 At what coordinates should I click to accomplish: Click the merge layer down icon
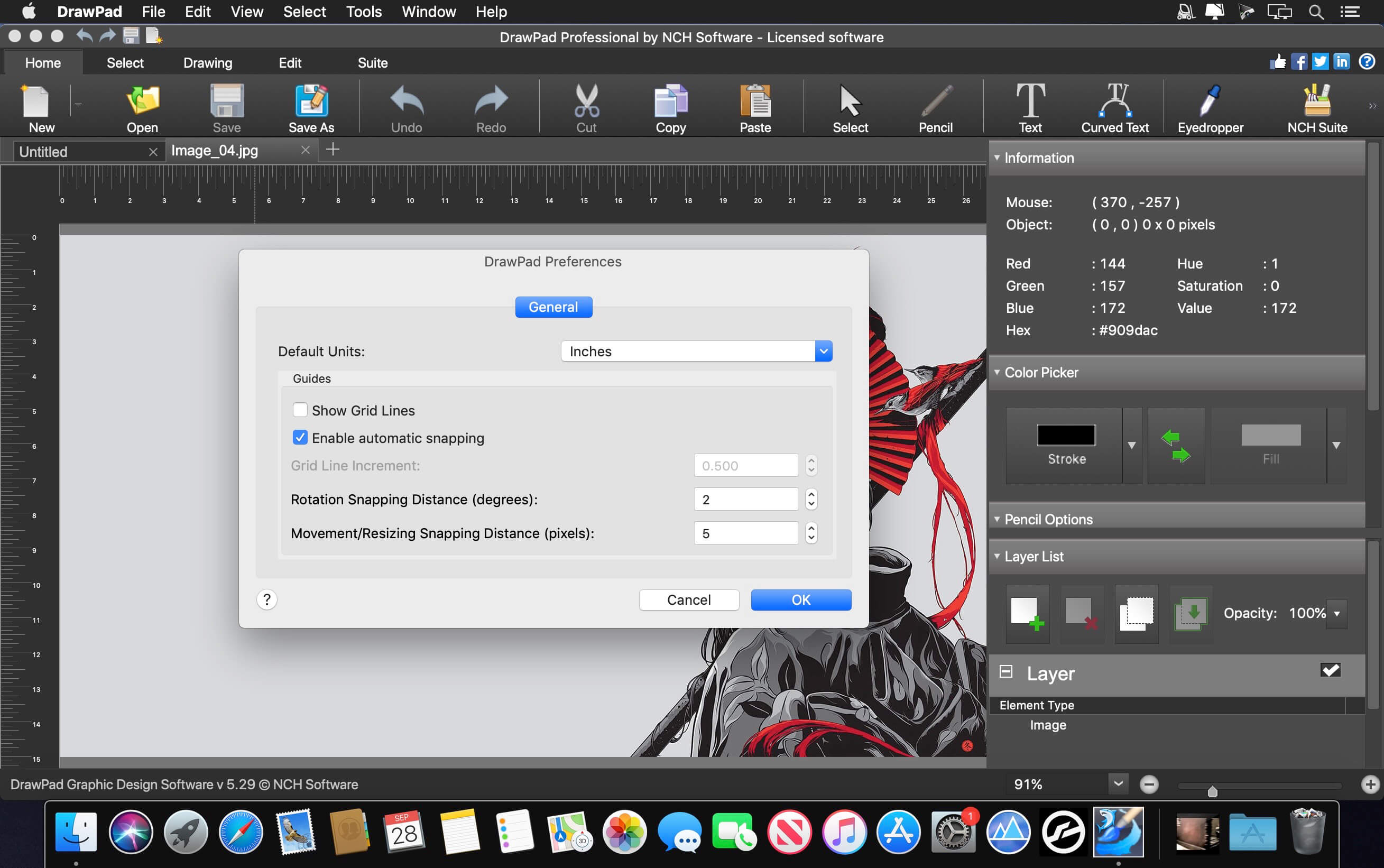coord(1191,614)
